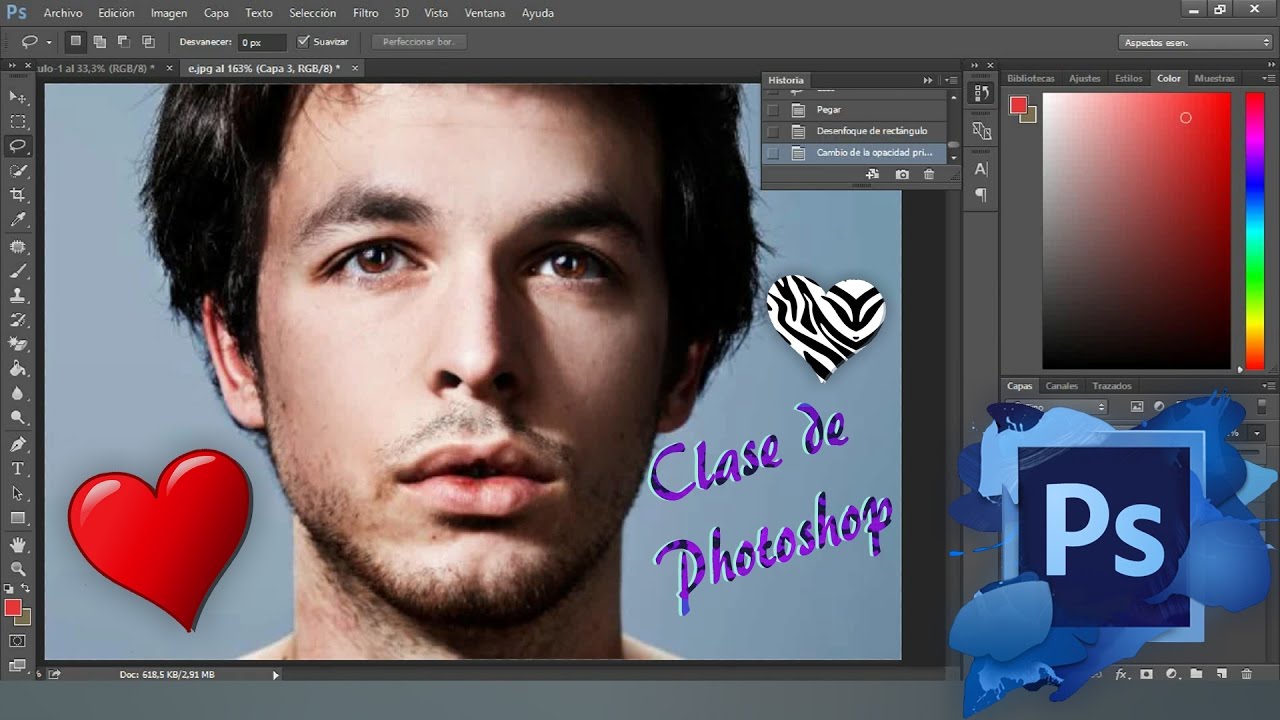
Task: Open the Capas panel options menu
Action: [1268, 386]
